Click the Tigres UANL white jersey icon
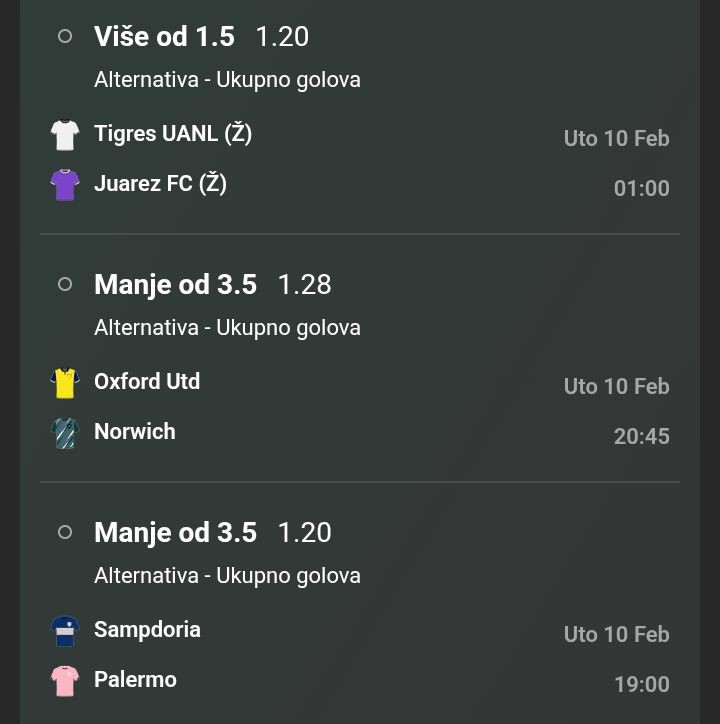 (65, 135)
